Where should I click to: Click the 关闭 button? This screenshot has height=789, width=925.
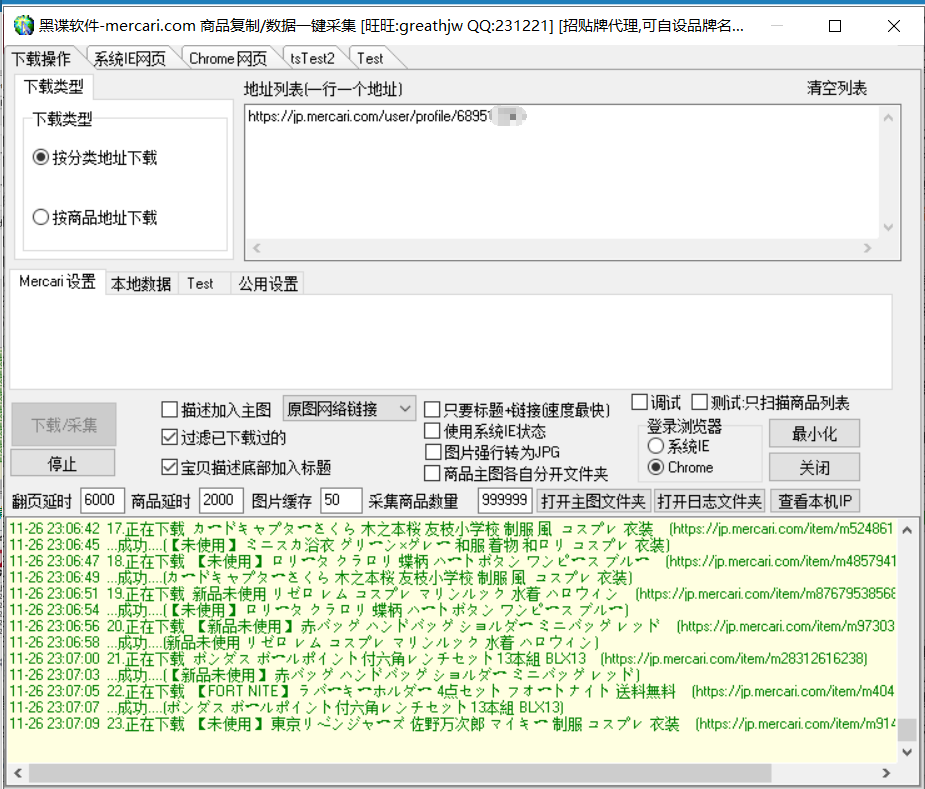click(x=814, y=468)
